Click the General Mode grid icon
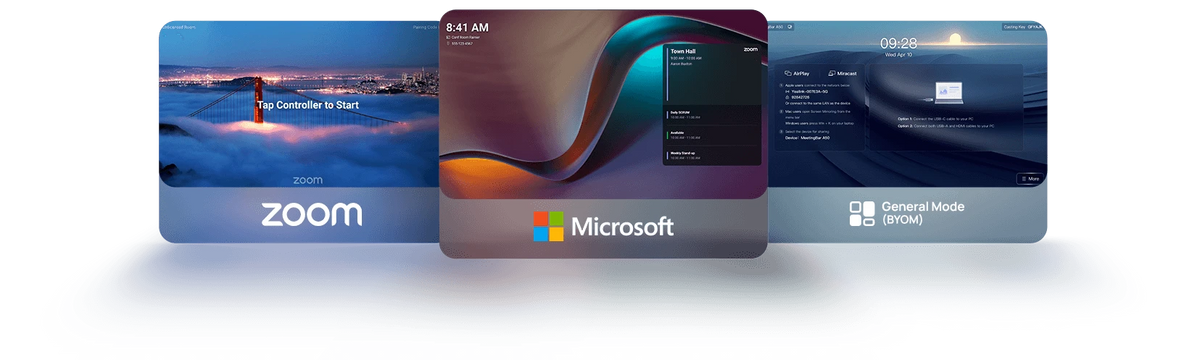Screen dimensions: 1200x360 (x=862, y=213)
